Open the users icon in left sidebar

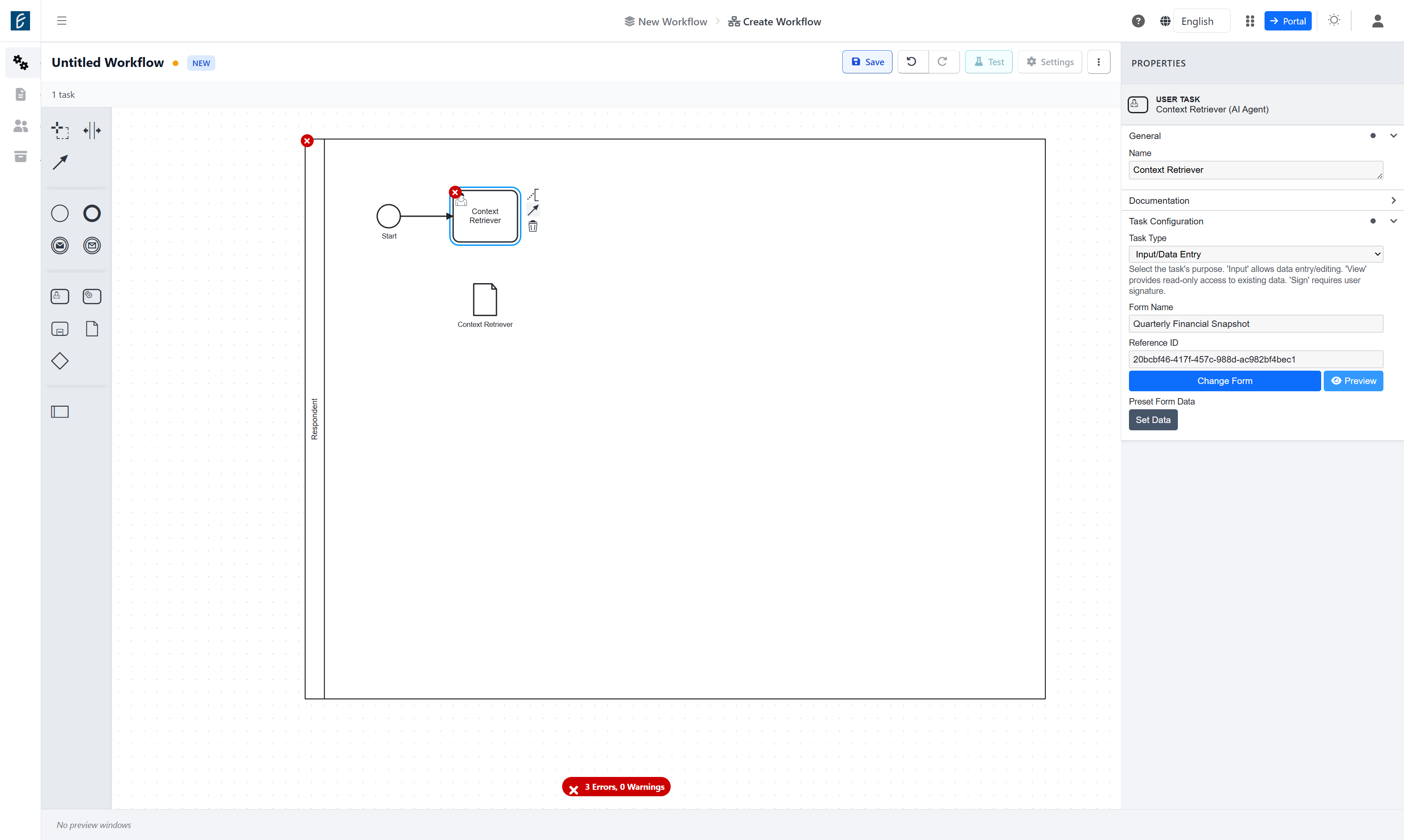[20, 126]
